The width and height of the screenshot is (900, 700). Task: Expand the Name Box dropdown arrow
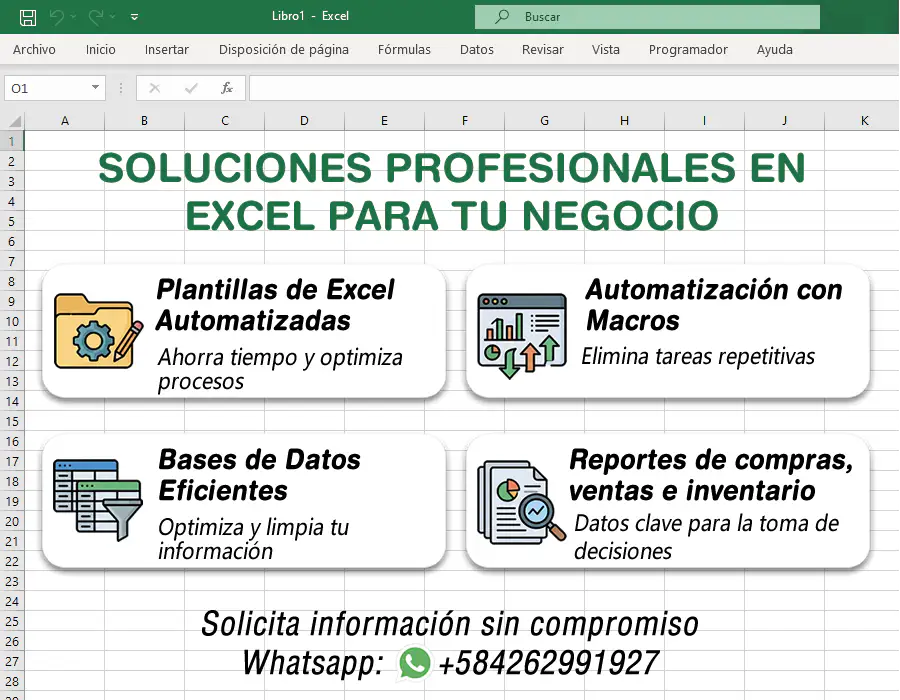pyautogui.click(x=95, y=88)
